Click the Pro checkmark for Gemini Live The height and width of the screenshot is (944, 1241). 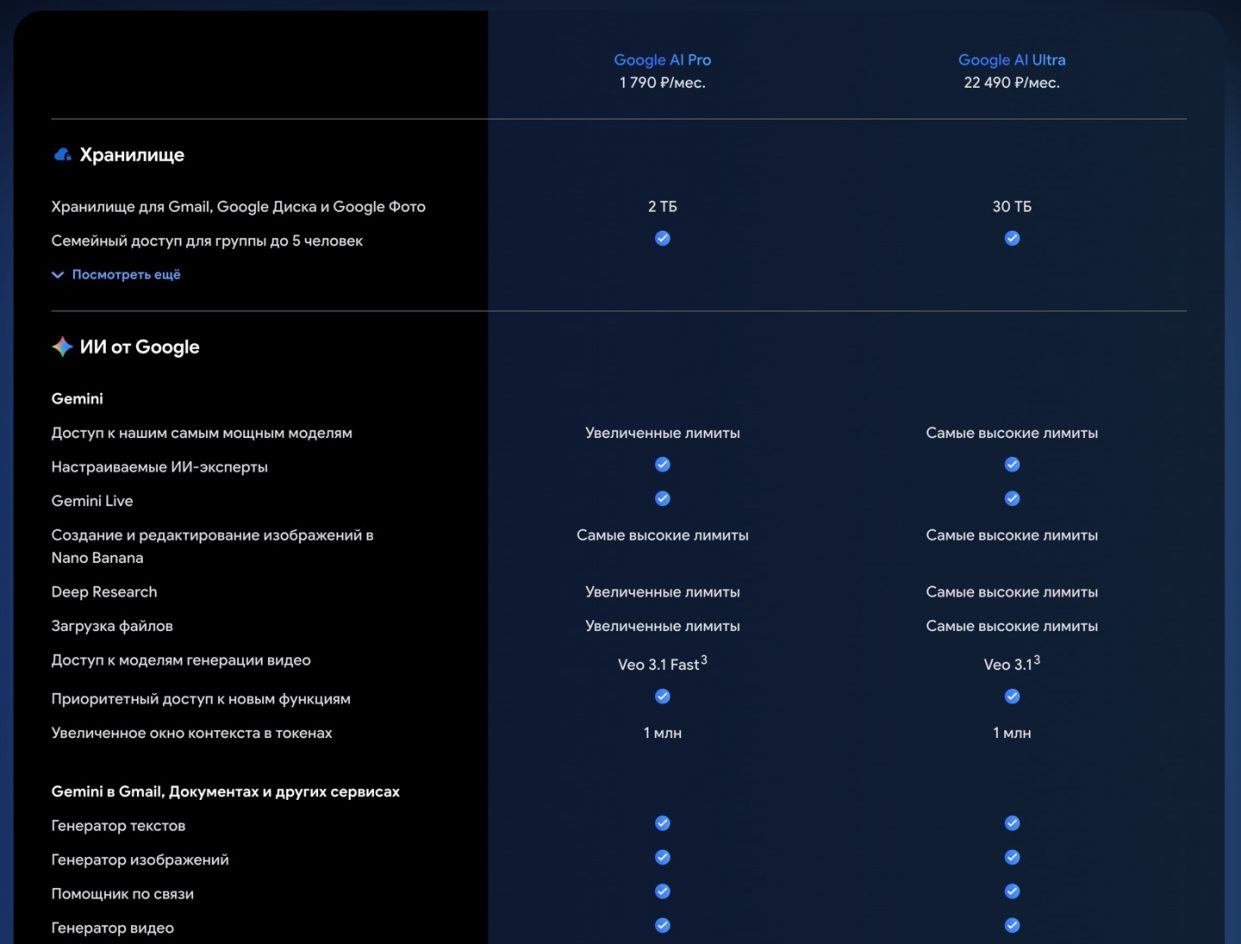point(662,499)
